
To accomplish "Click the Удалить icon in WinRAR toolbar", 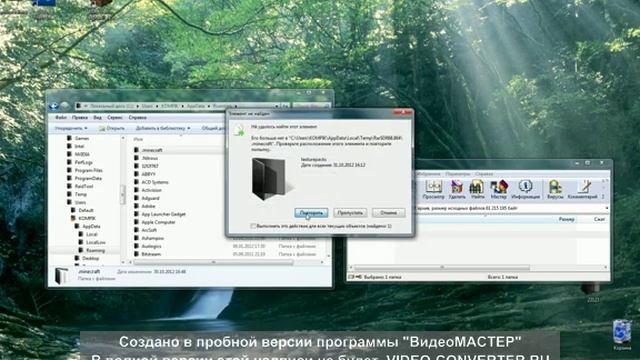I will pyautogui.click(x=457, y=190).
